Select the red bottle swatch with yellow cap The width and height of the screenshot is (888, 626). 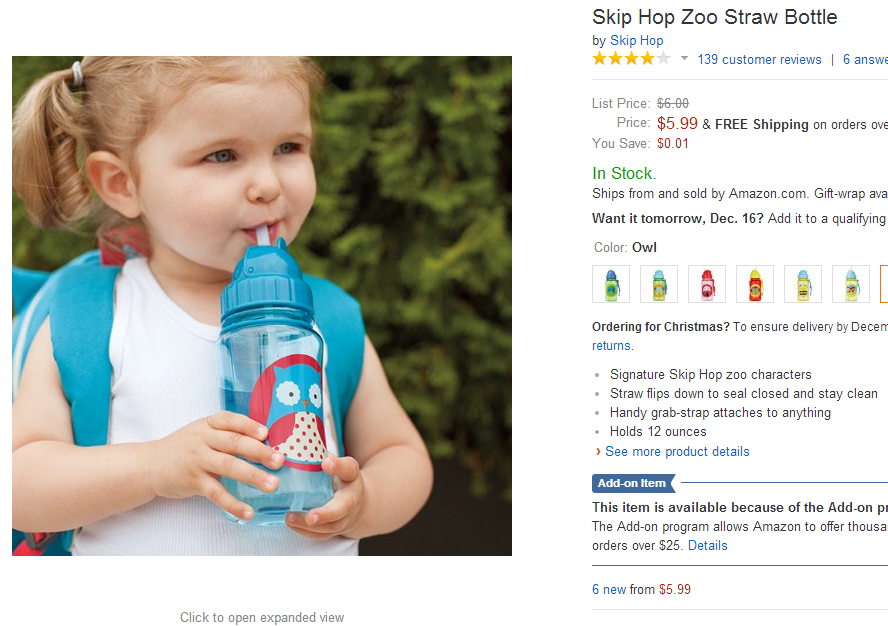(755, 284)
